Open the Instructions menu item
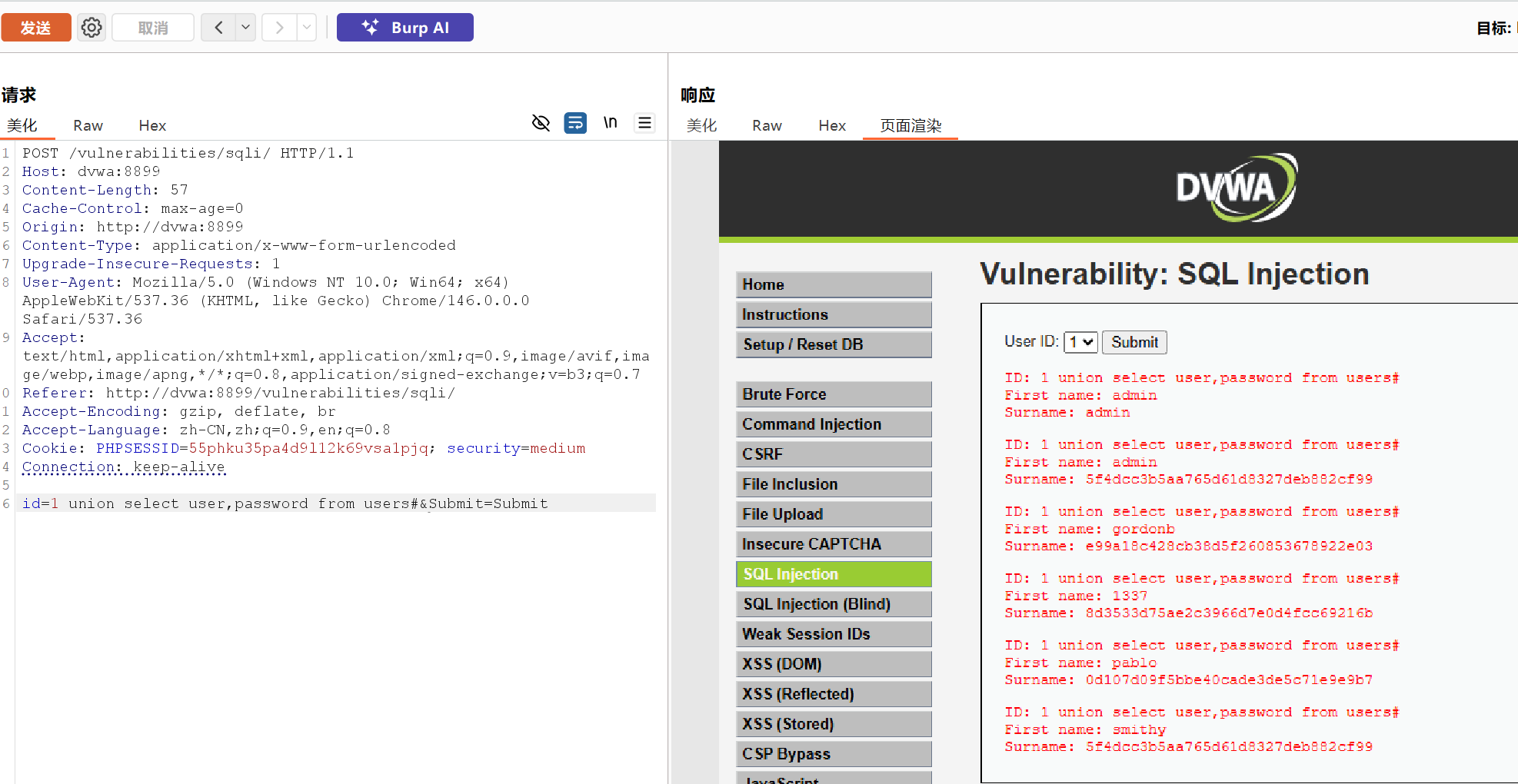This screenshot has height=784, width=1518. pos(834,314)
